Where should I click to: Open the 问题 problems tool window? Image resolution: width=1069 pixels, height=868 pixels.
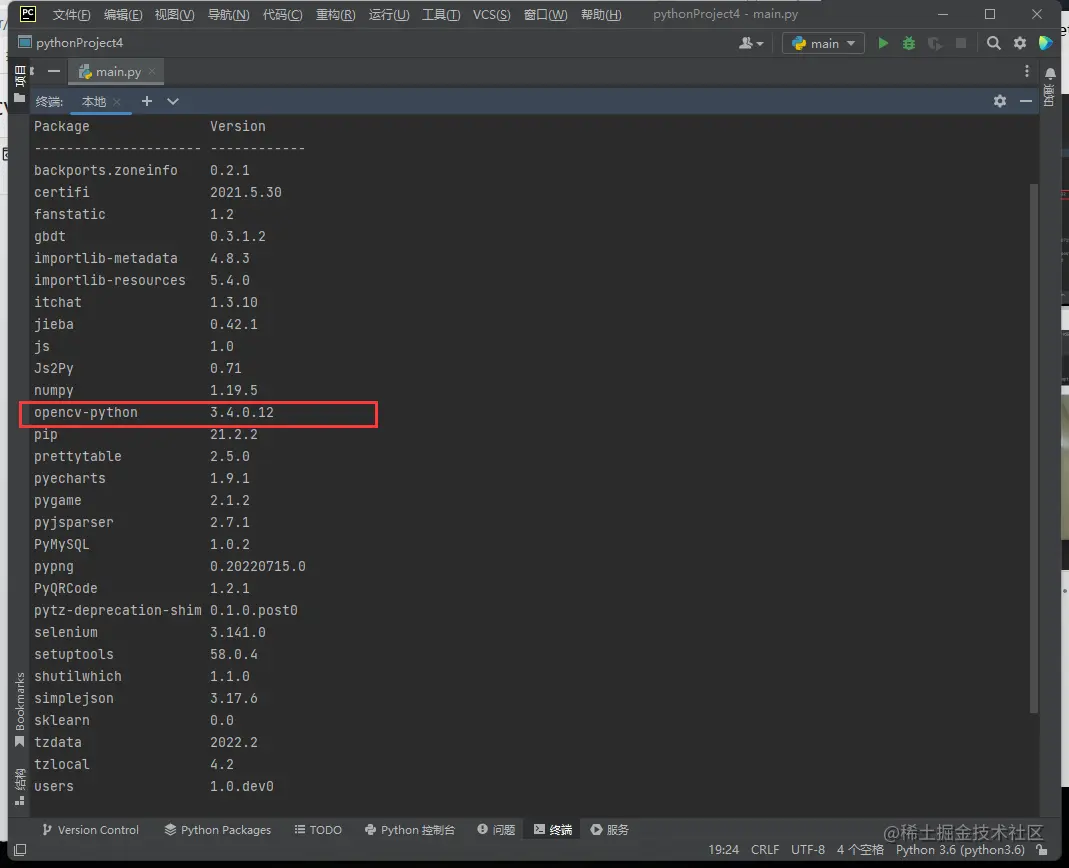click(496, 830)
